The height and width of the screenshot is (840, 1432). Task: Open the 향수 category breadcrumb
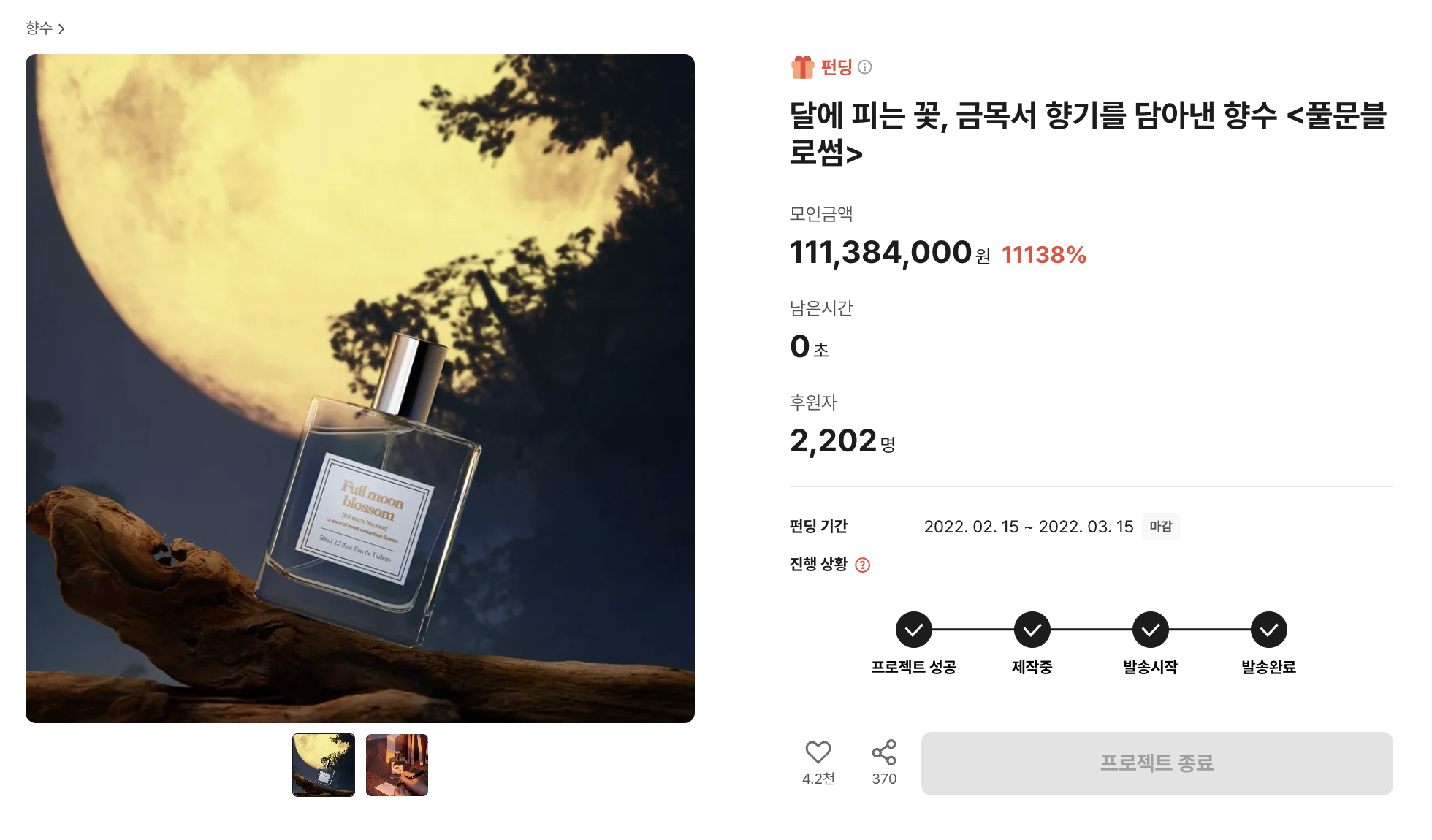tap(39, 28)
